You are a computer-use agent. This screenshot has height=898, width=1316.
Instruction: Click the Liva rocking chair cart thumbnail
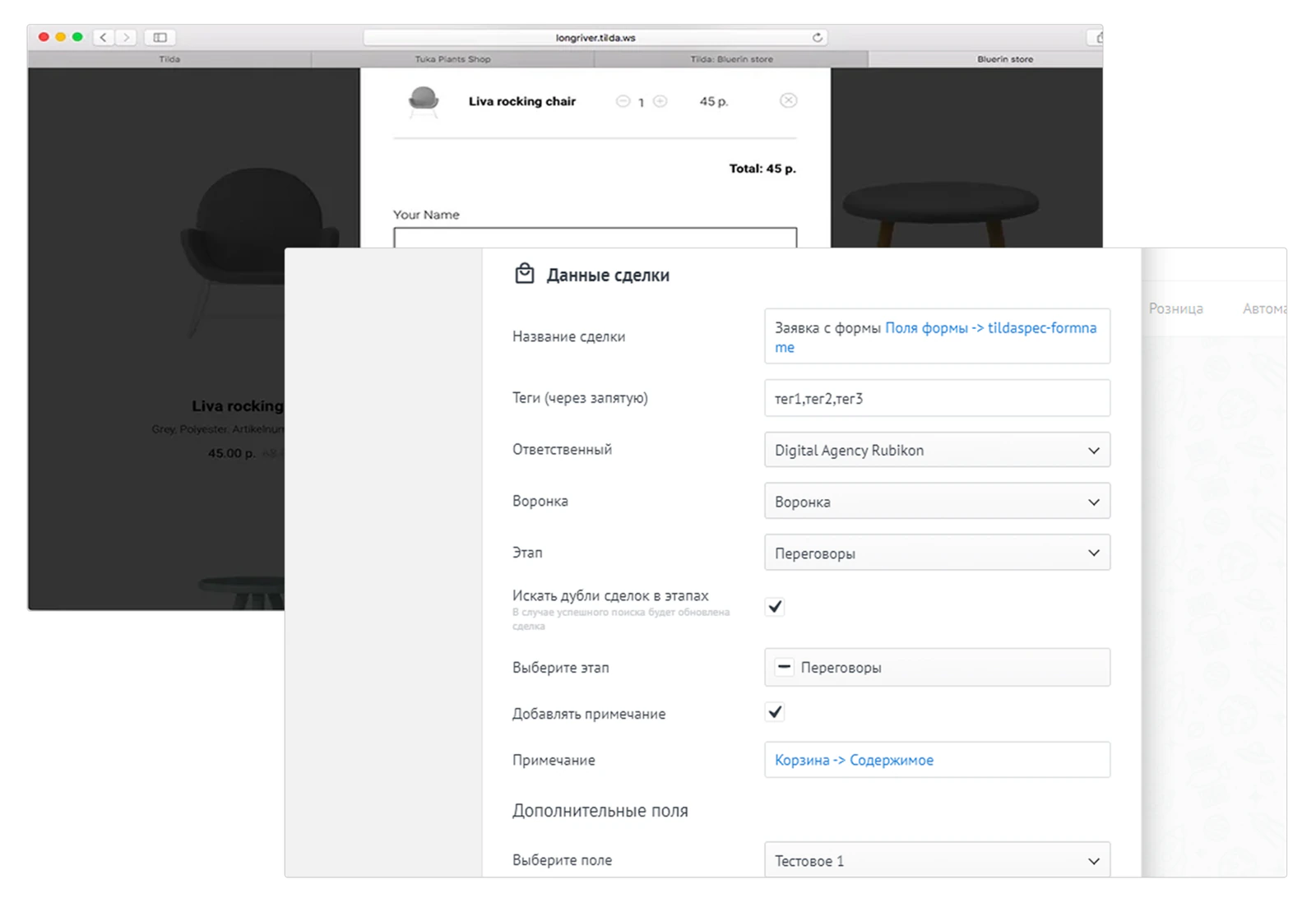(424, 102)
